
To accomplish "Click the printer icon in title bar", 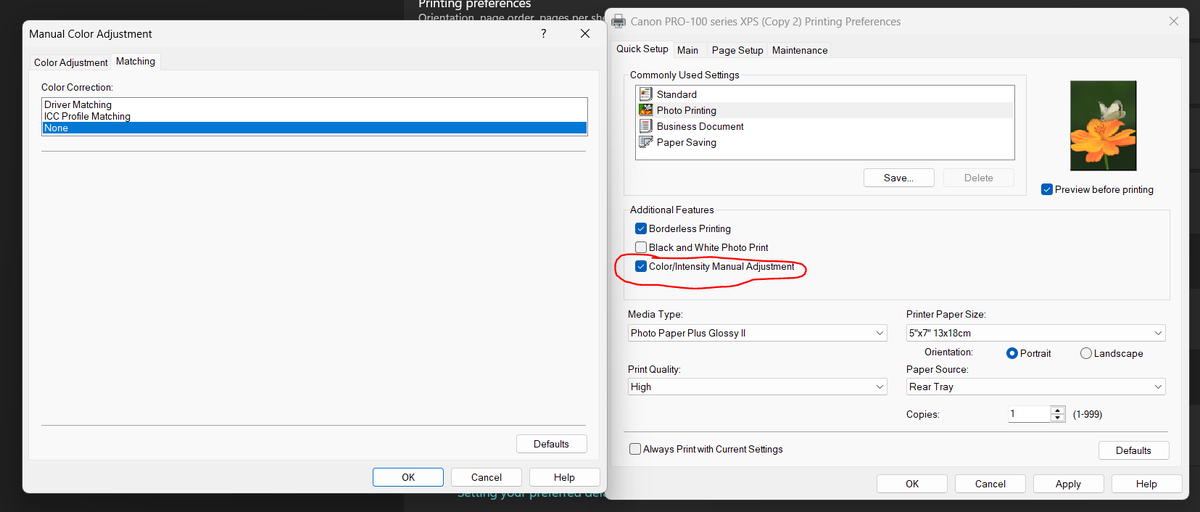I will tap(619, 21).
